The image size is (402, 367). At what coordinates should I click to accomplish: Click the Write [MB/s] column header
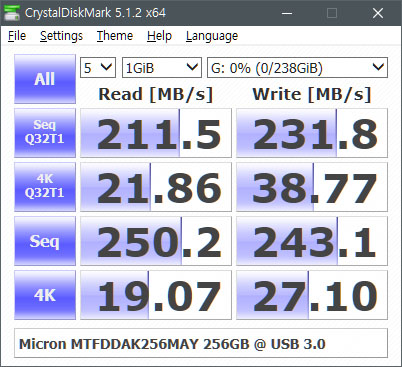[x=312, y=94]
